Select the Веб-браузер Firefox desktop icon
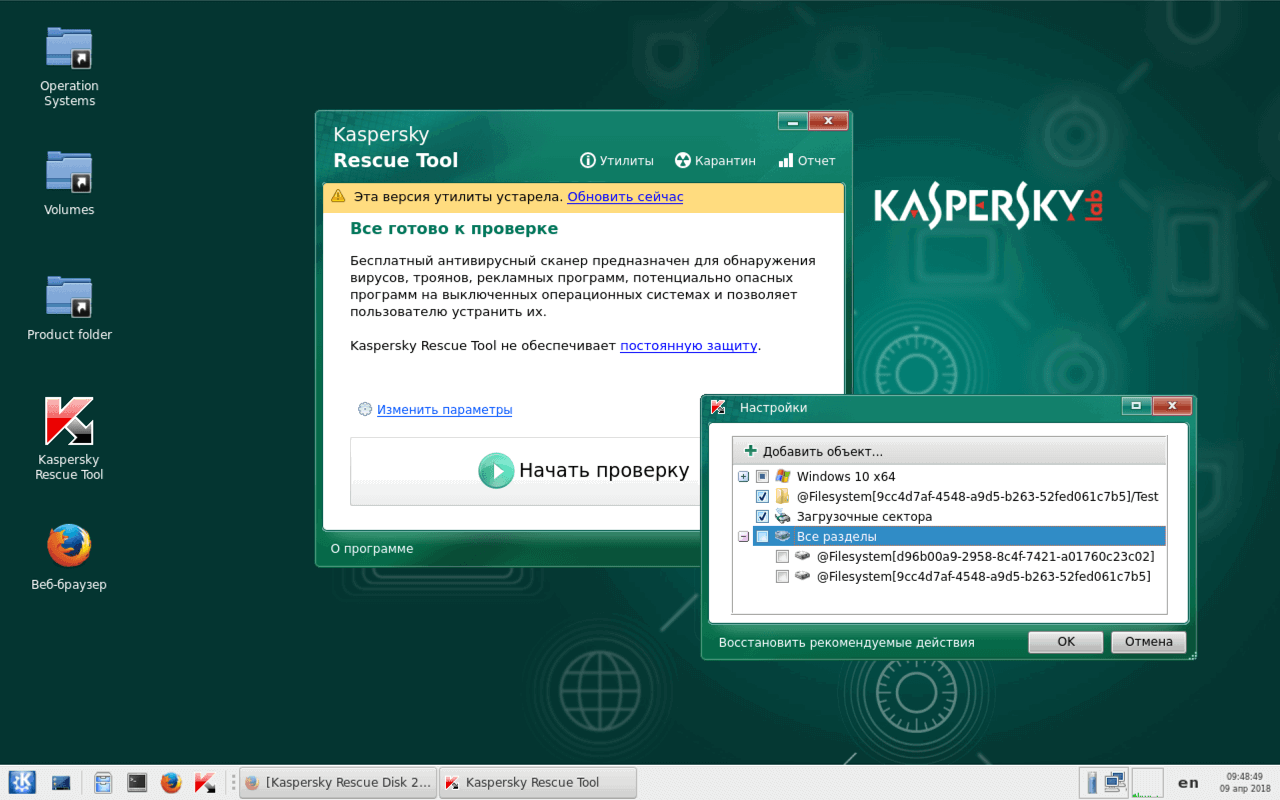 pos(69,556)
